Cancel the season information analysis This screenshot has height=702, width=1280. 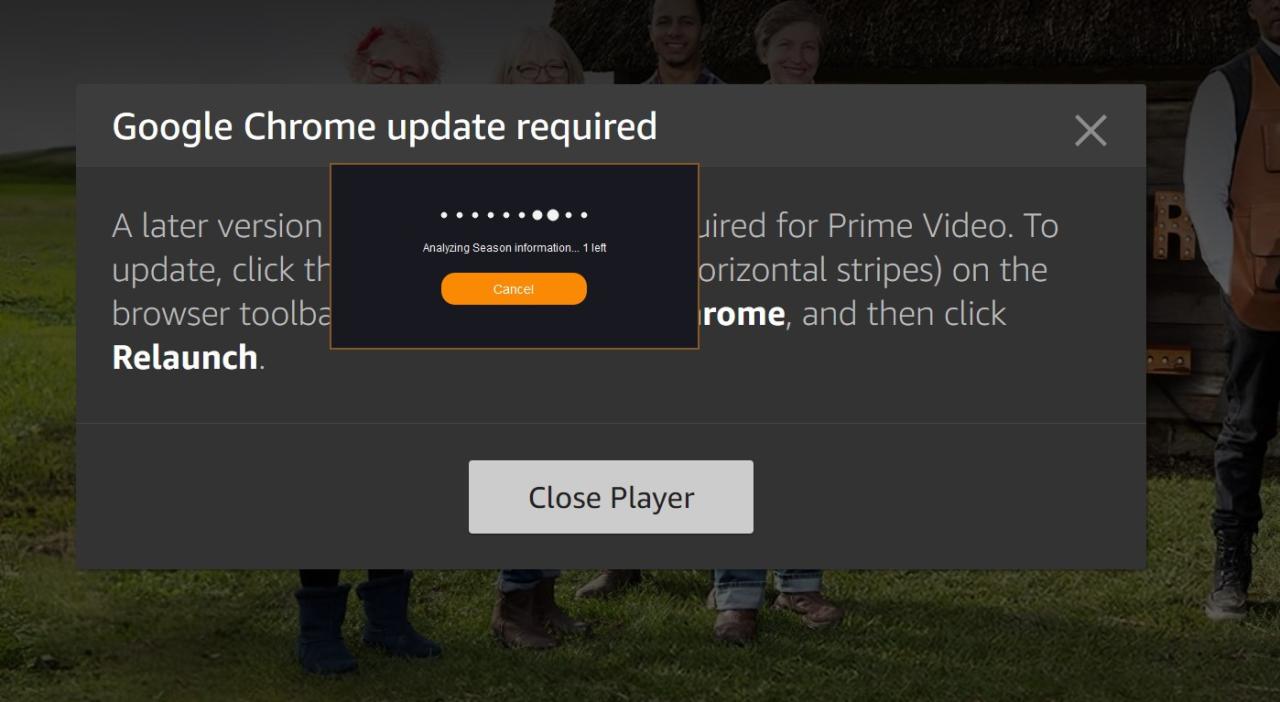tap(514, 289)
